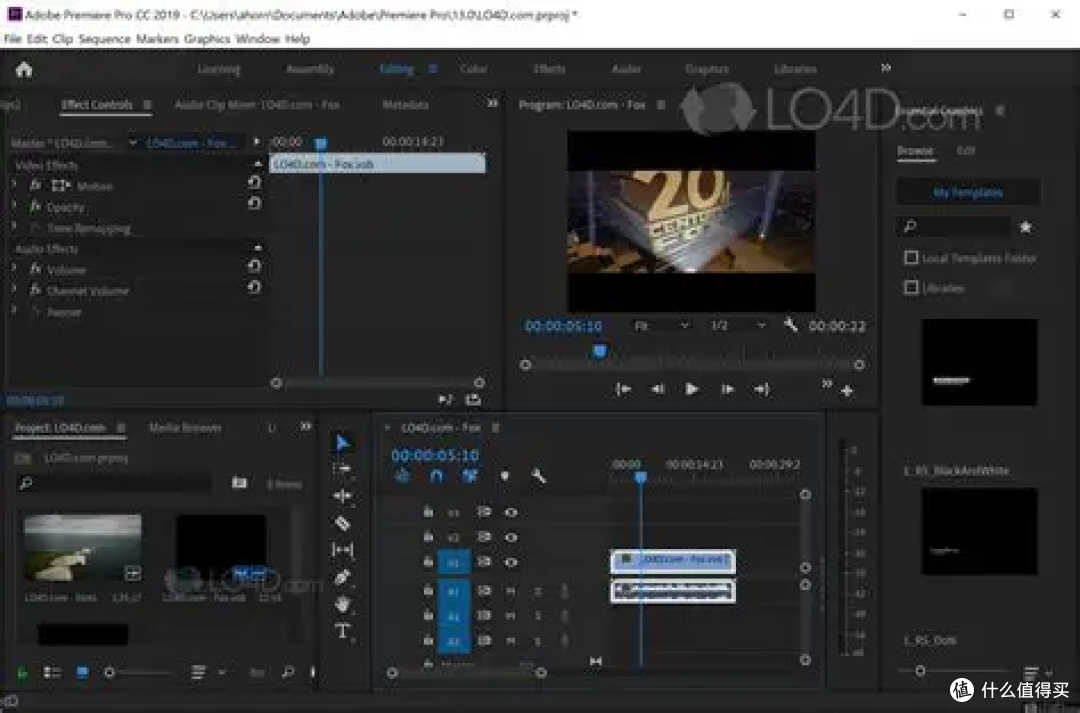The height and width of the screenshot is (713, 1080).
Task: Expand the Motion effect properties
Action: pos(14,185)
